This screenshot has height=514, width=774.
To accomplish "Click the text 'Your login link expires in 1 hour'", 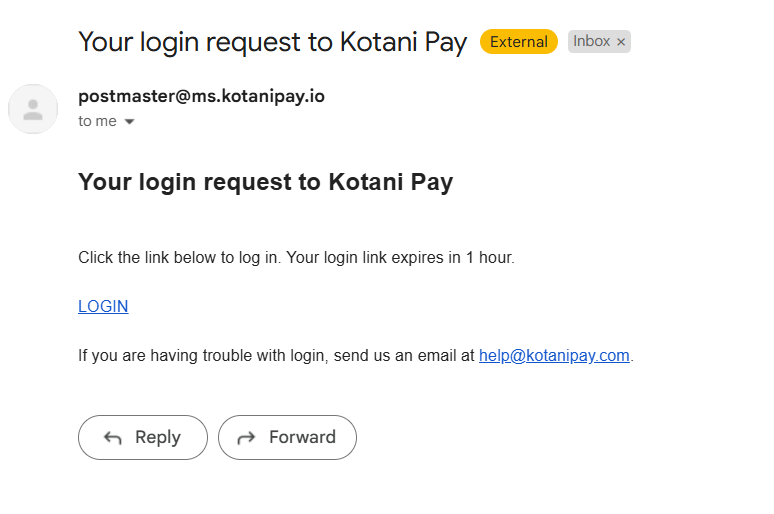I will 399,257.
